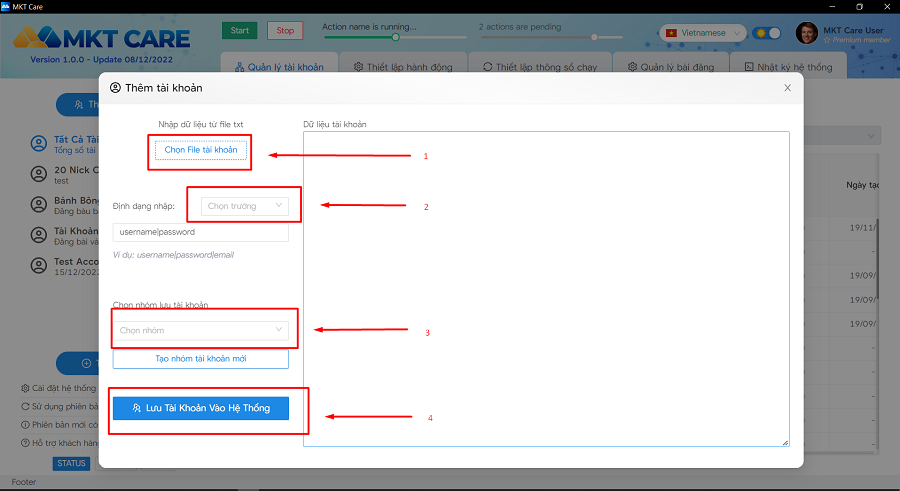
Task: Click the refresh icon of Thiết lập thông số chạy
Action: pos(488,67)
